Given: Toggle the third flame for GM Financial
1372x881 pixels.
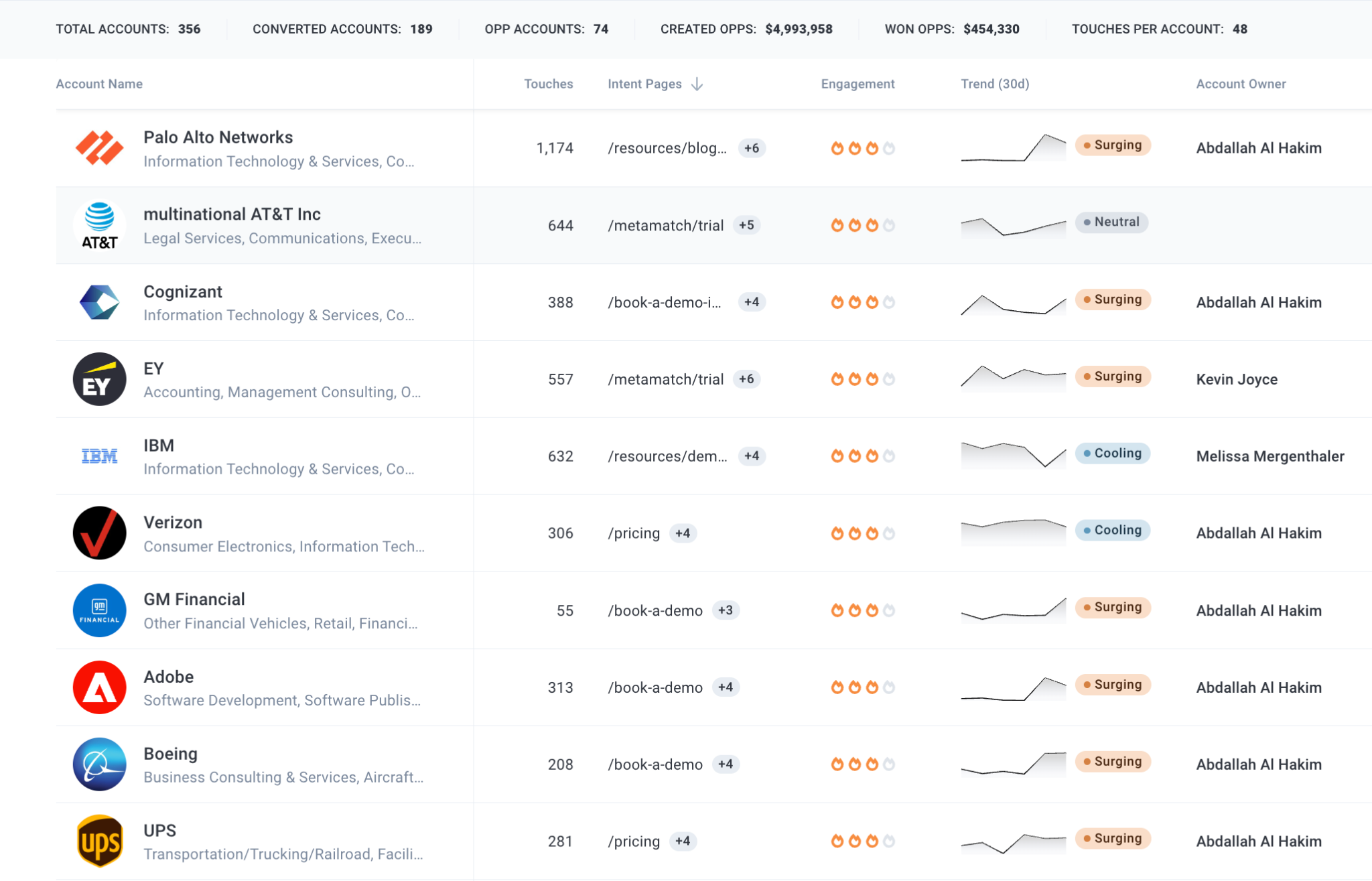Looking at the screenshot, I should pos(872,610).
